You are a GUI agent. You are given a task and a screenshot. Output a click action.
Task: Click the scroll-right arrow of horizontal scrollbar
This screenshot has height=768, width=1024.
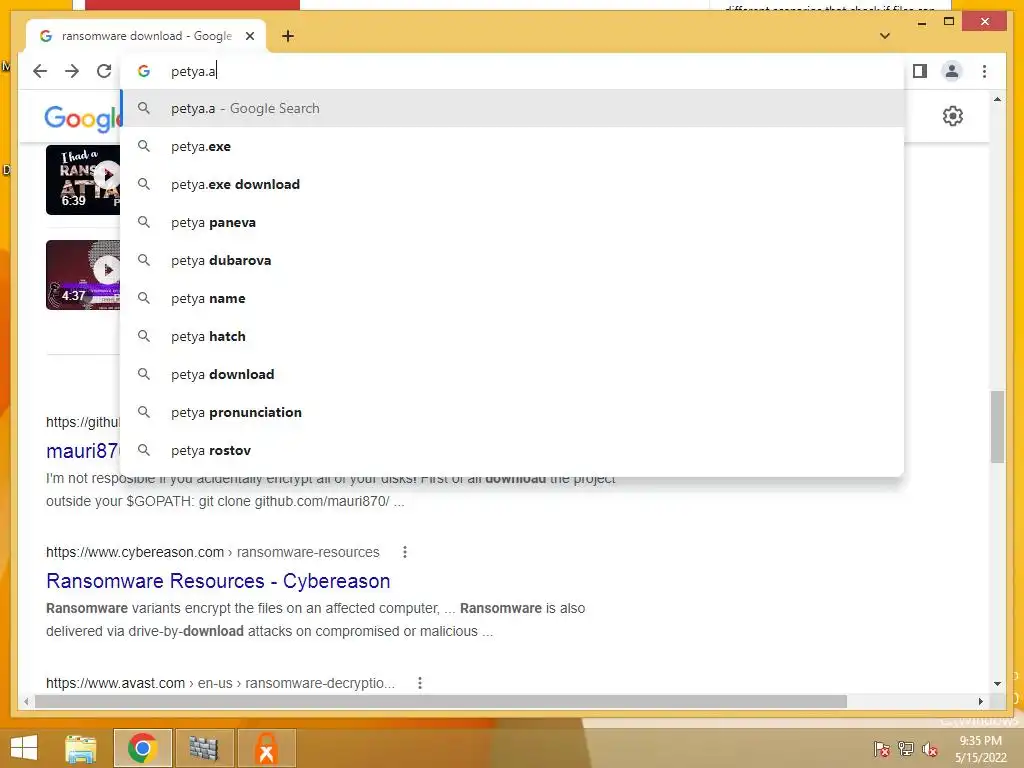click(x=980, y=701)
